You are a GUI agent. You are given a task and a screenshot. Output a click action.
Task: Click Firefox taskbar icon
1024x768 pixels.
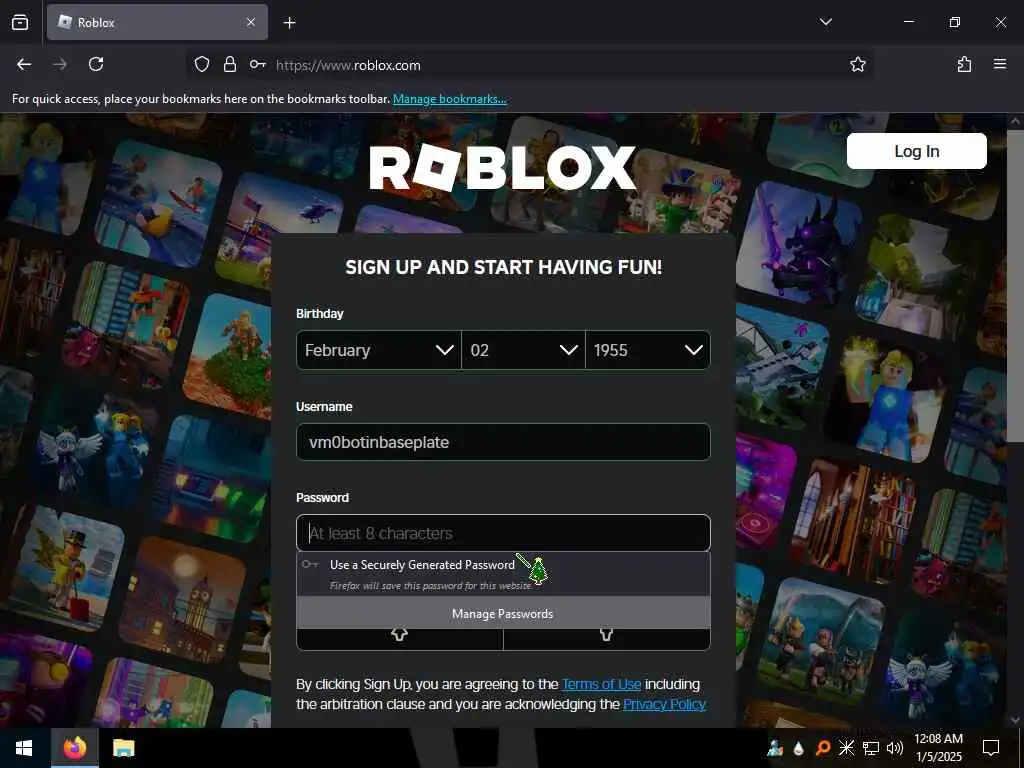pyautogui.click(x=75, y=748)
